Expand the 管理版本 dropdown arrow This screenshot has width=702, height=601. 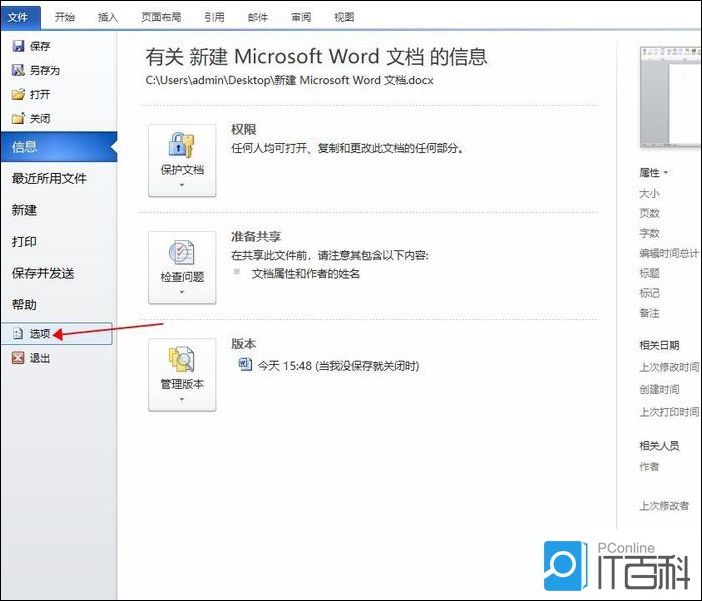click(182, 399)
